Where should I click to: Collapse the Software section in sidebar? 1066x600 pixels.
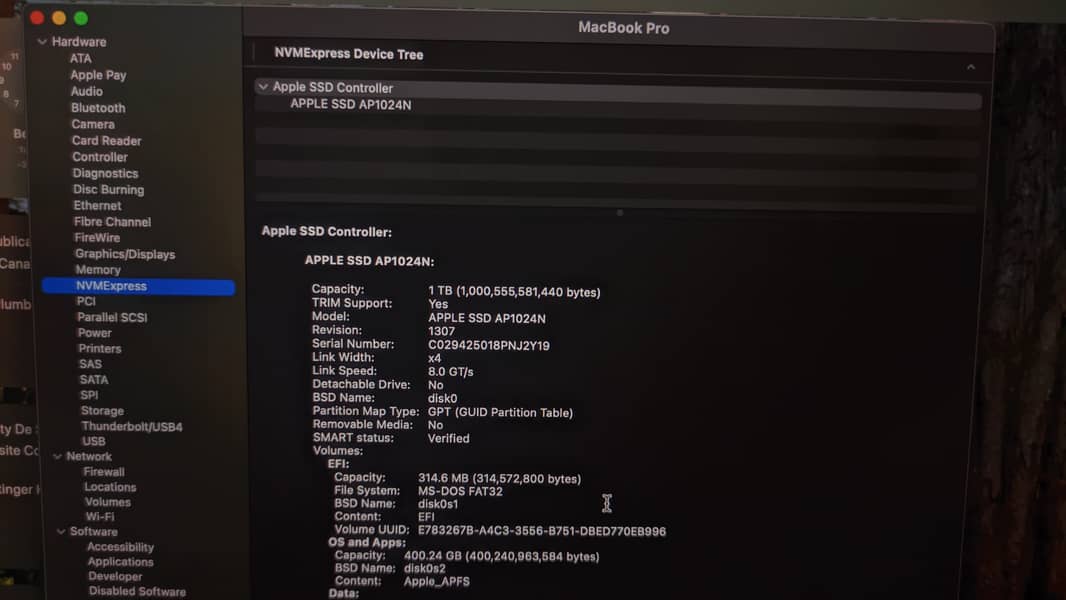[x=61, y=531]
